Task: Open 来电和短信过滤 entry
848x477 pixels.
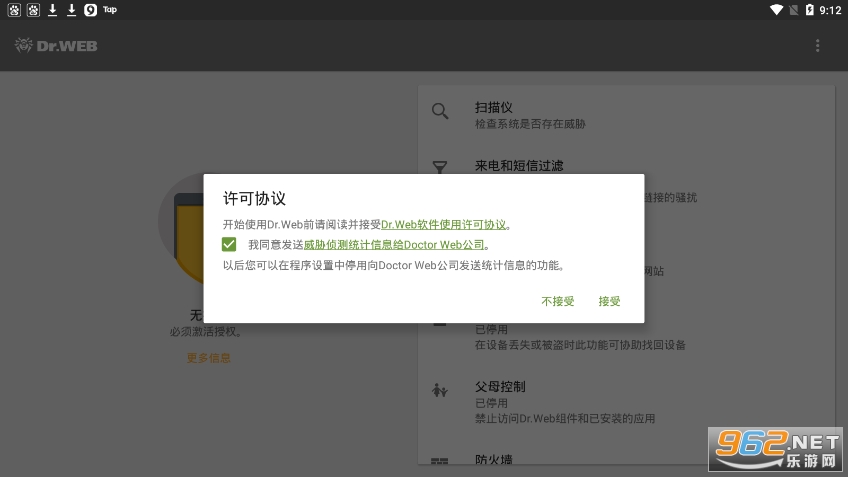Action: pos(519,165)
